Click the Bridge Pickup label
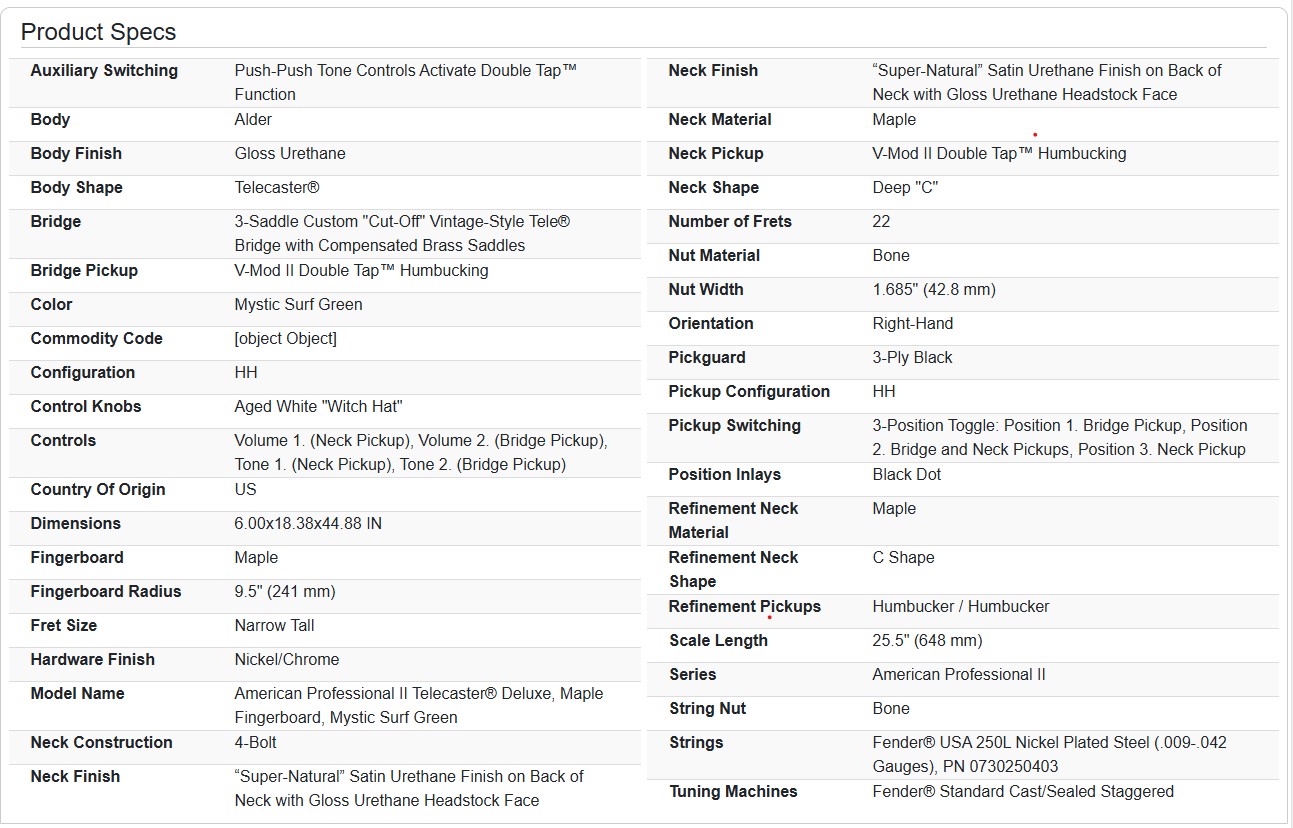1293x828 pixels. click(x=84, y=271)
